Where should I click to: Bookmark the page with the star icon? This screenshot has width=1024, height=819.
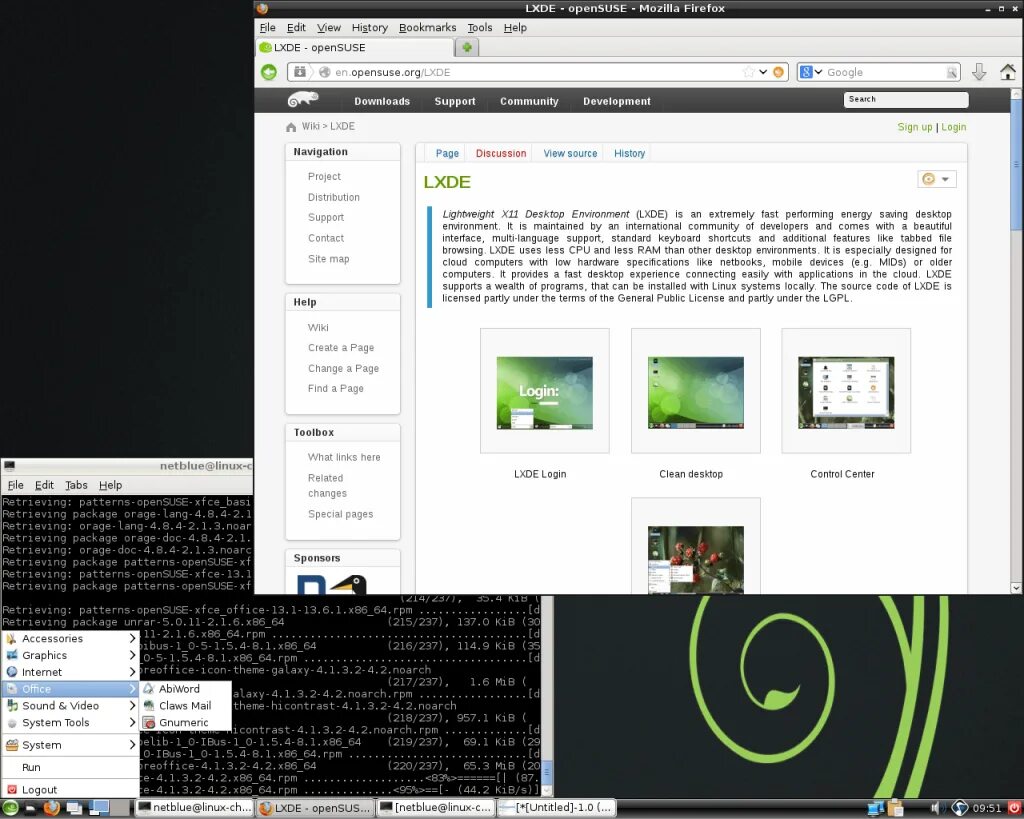coord(748,72)
